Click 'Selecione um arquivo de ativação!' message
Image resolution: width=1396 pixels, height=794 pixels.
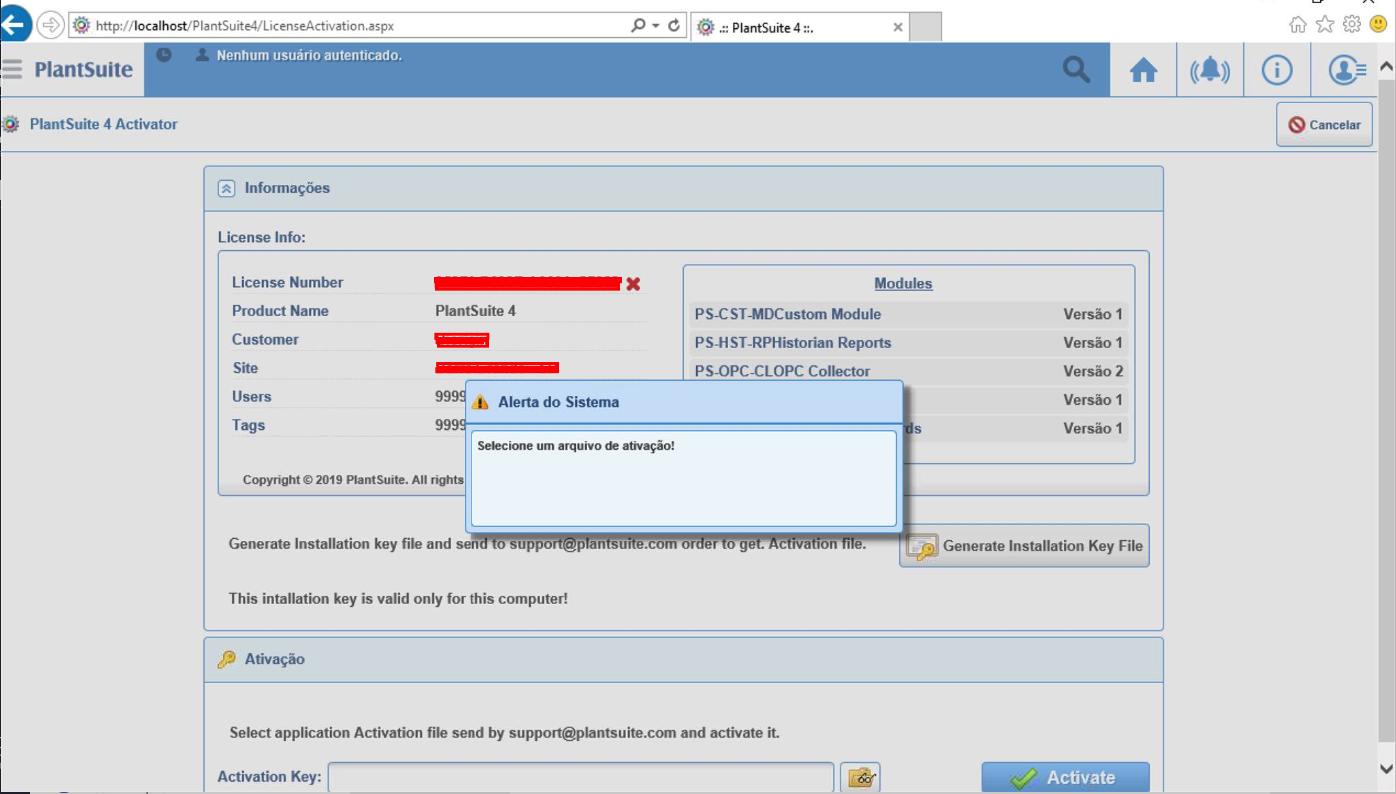[576, 446]
